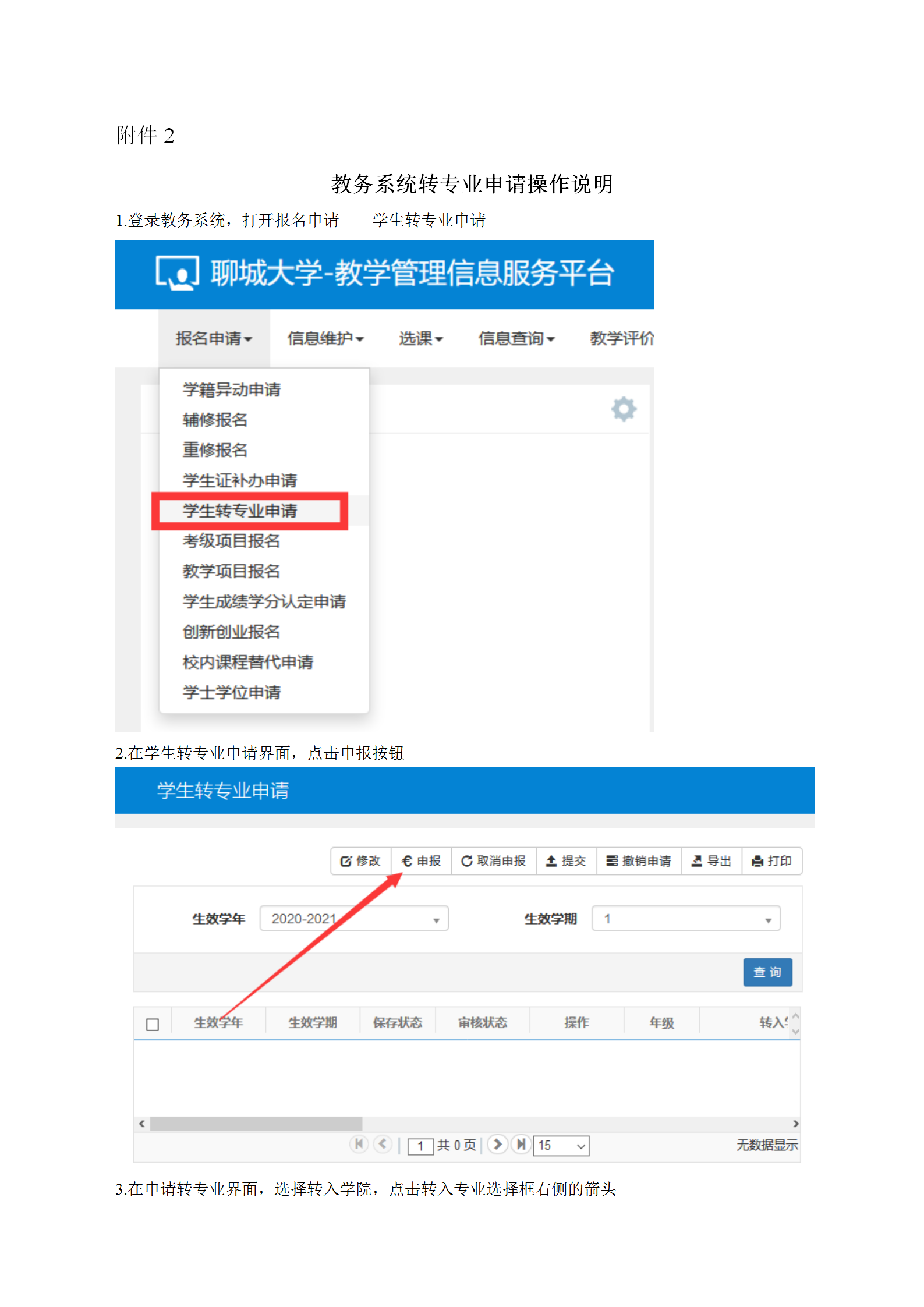Click the 取消申报 button
Image resolution: width=924 pixels, height=1307 pixels.
(493, 860)
